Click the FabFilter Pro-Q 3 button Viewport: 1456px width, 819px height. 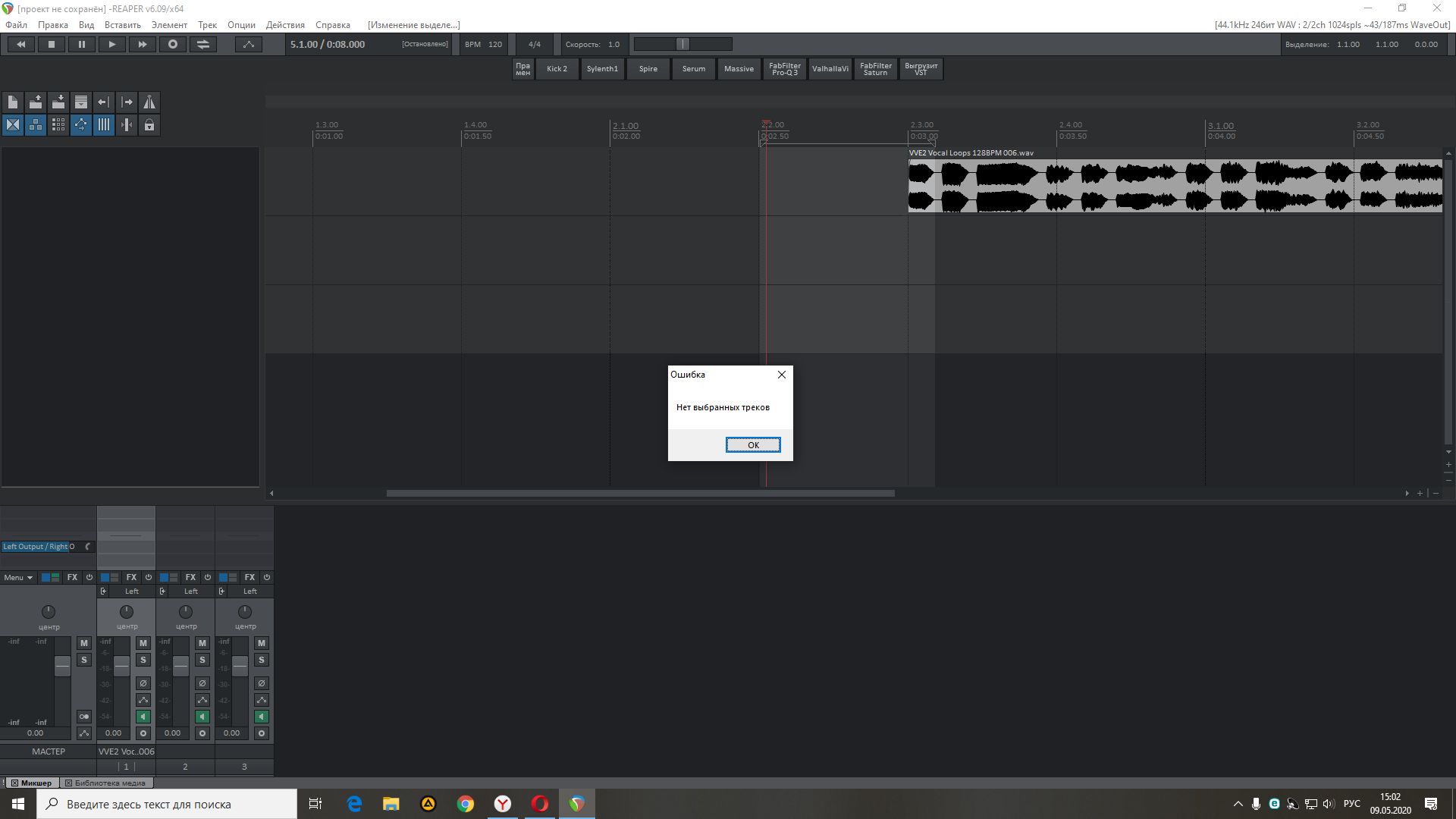(x=784, y=69)
